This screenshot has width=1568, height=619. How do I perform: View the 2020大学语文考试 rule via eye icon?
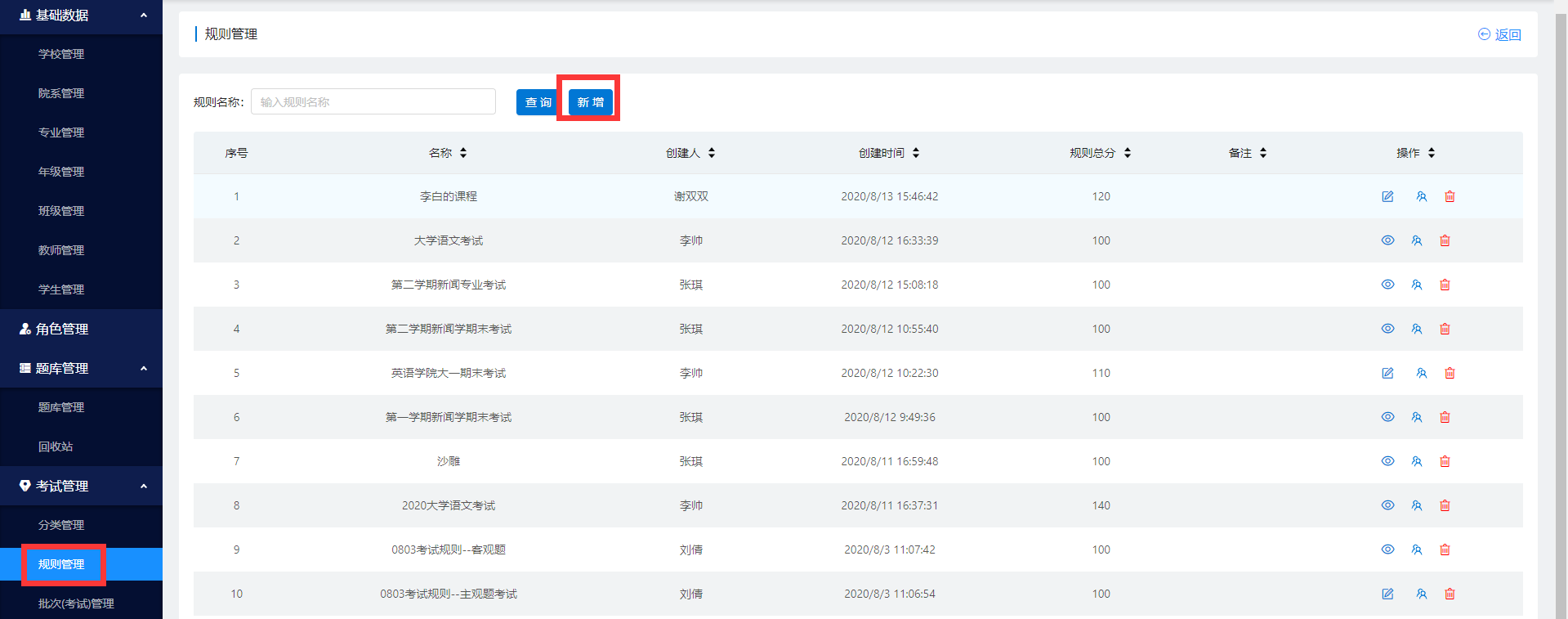pyautogui.click(x=1387, y=505)
